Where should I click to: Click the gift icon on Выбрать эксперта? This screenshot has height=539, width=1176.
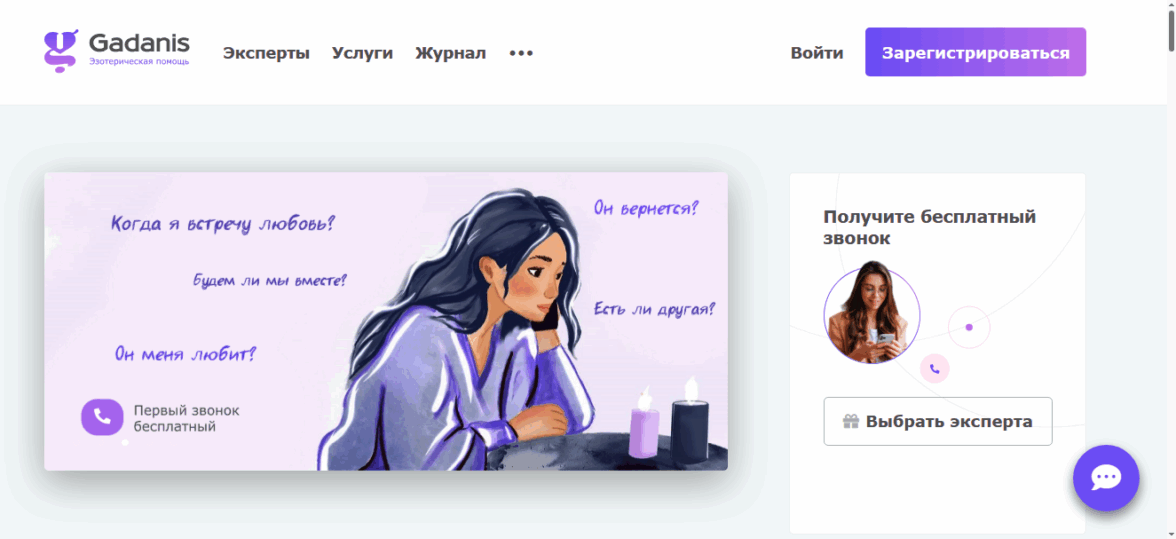tap(850, 421)
